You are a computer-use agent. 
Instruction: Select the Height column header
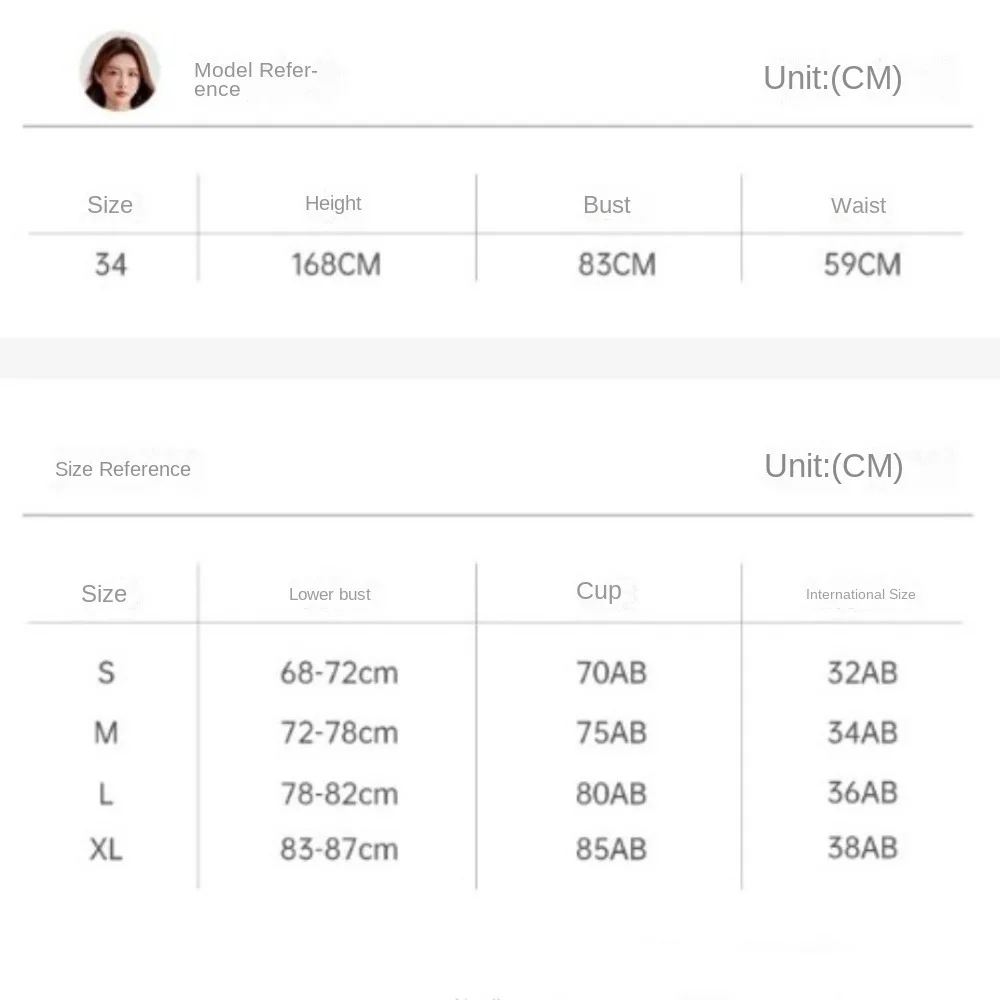pos(333,203)
